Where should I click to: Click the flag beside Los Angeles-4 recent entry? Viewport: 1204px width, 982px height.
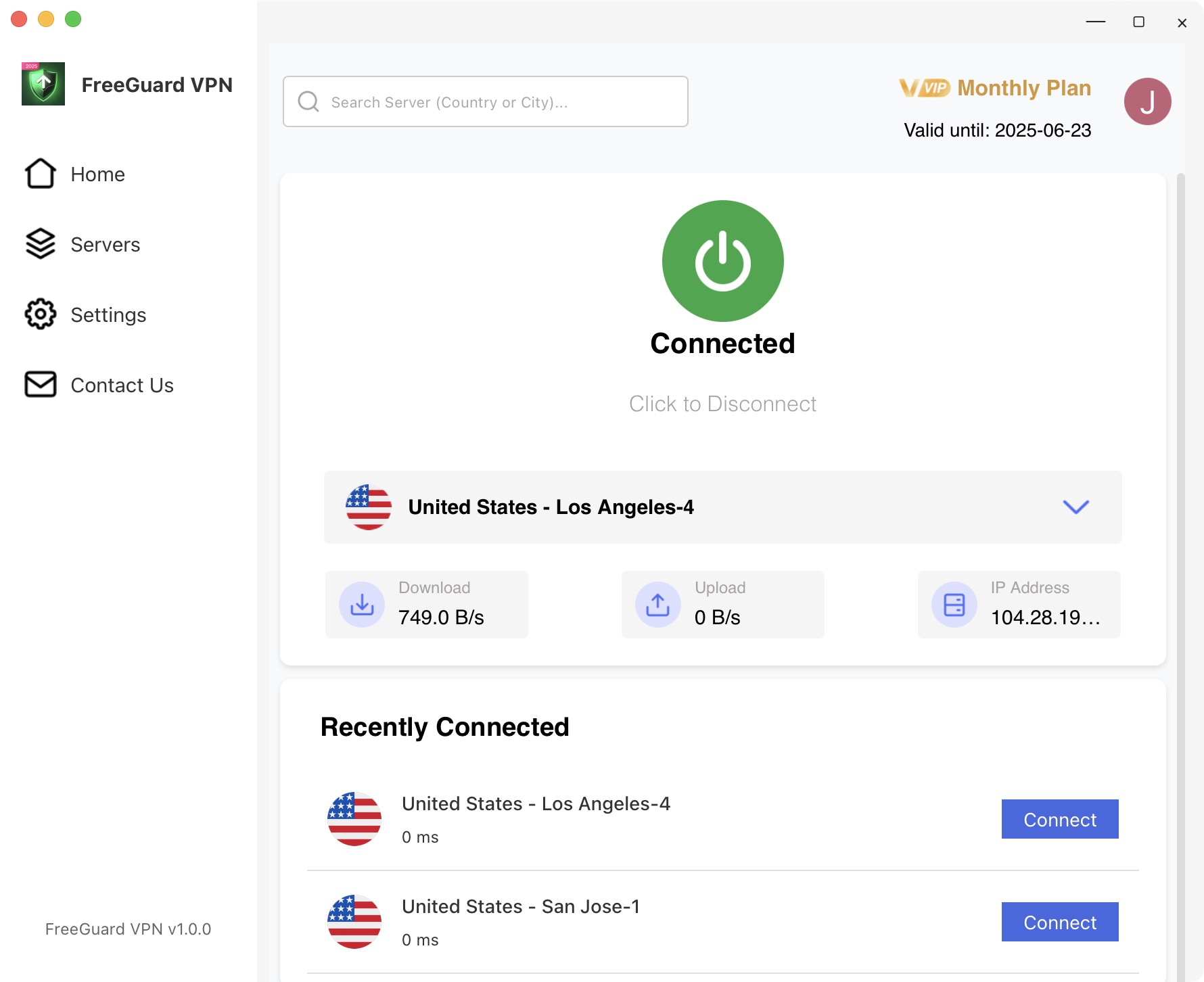pos(354,819)
